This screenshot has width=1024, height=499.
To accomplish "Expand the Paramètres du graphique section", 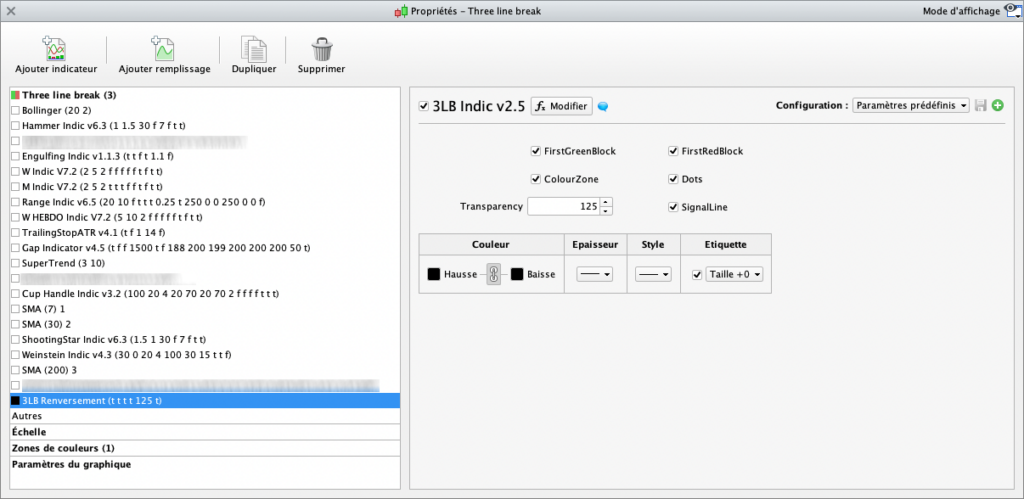I will [204, 465].
